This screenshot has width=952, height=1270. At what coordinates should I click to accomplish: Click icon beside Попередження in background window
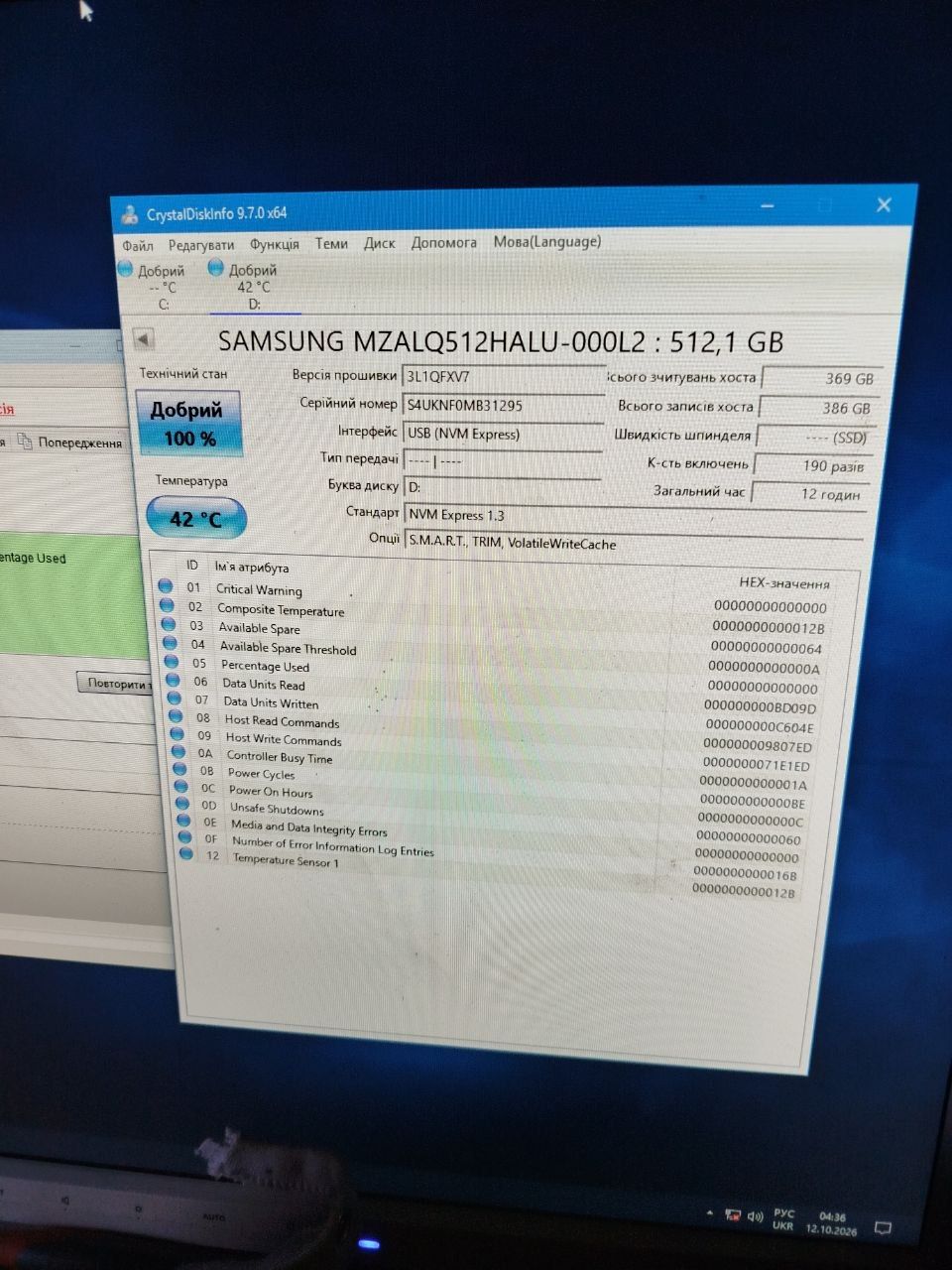coord(25,441)
